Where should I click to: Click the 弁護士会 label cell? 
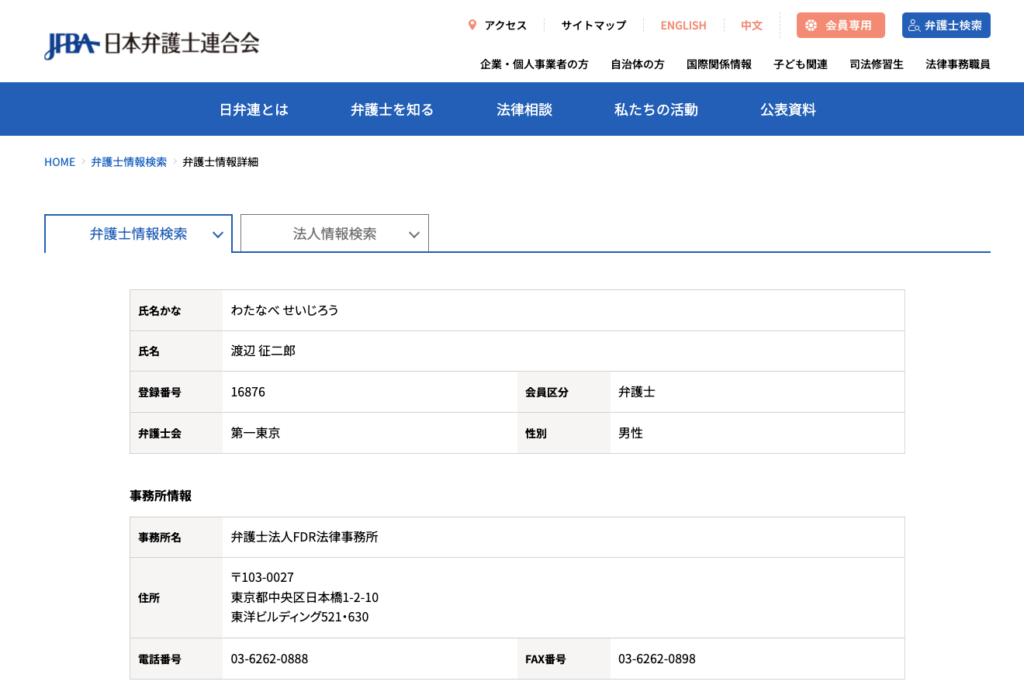click(x=176, y=433)
